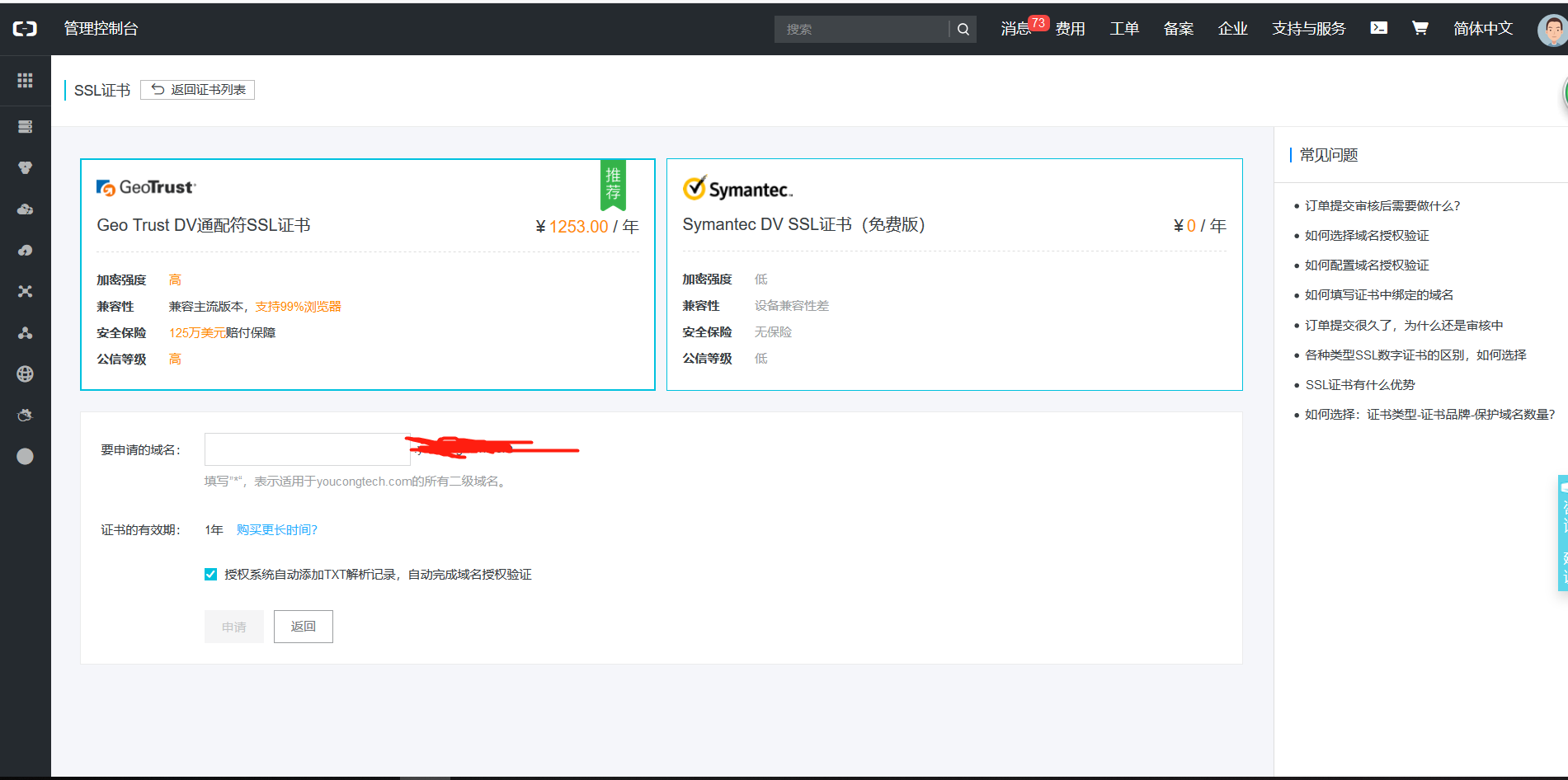Open the 企业 menu
This screenshot has height=780, width=1568.
[1233, 29]
